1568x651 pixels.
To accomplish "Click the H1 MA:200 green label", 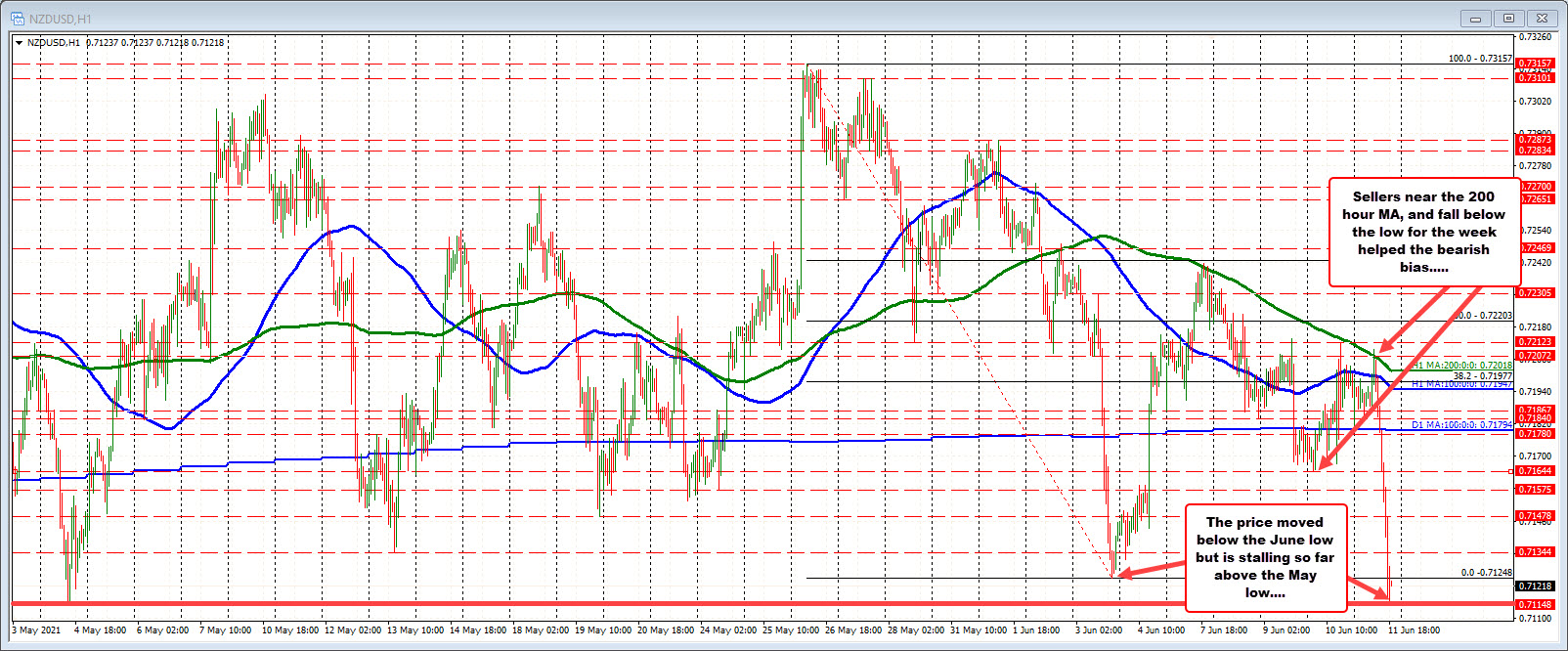I will (1462, 366).
